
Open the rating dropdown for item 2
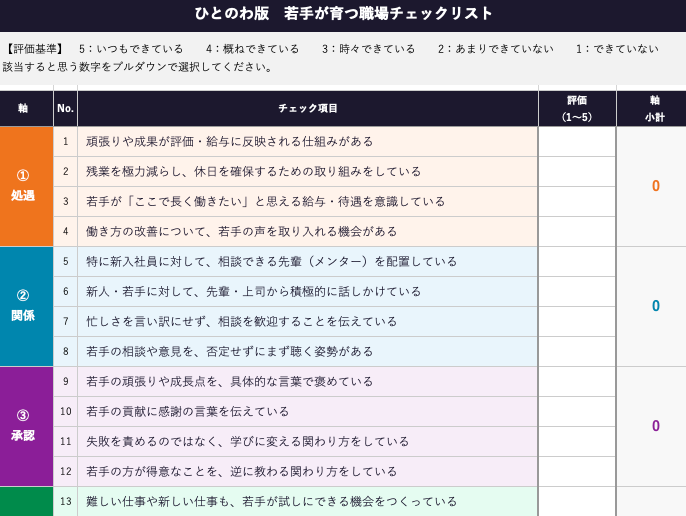coord(577,172)
